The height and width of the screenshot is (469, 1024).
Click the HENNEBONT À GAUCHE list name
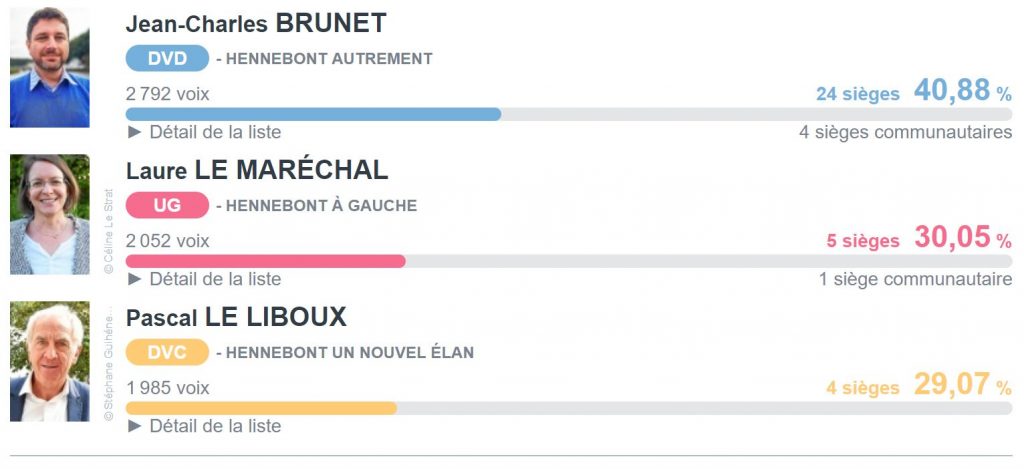tap(321, 206)
